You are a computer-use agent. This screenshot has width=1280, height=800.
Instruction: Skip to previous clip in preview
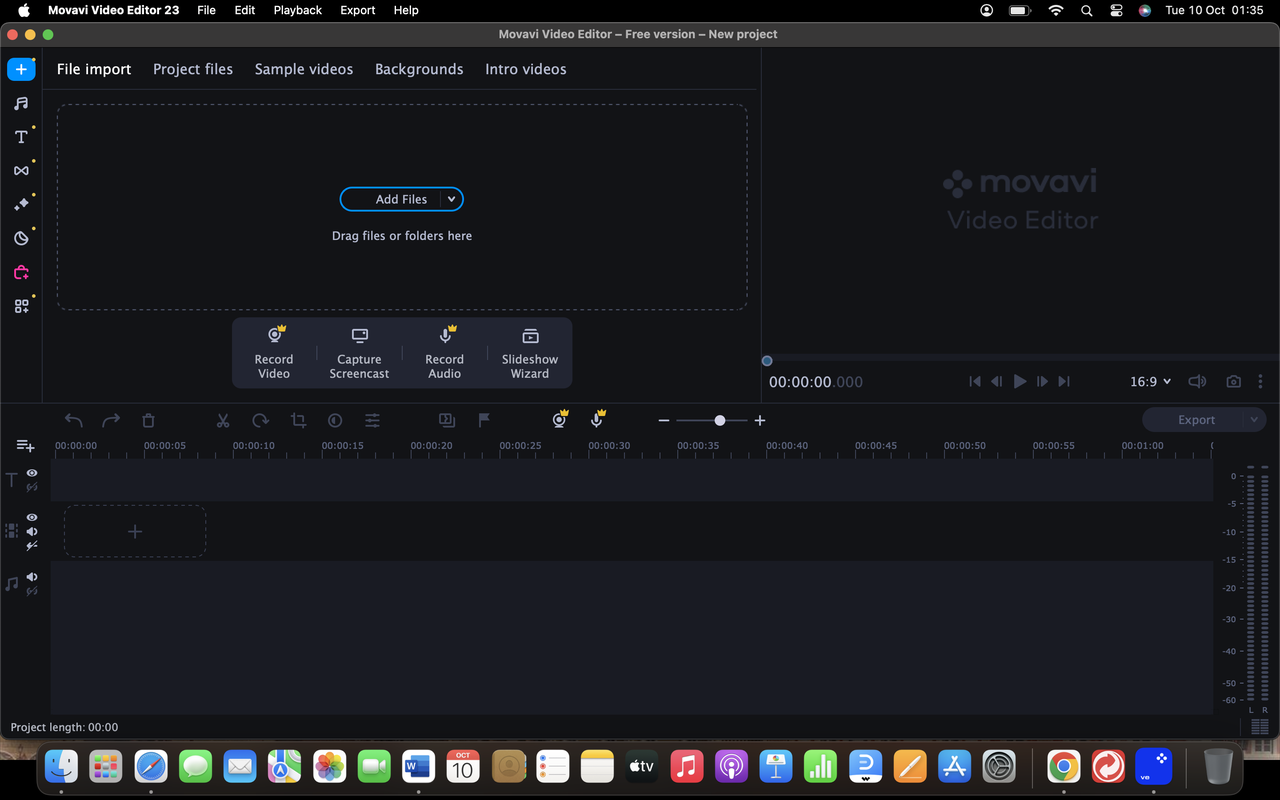[975, 382]
